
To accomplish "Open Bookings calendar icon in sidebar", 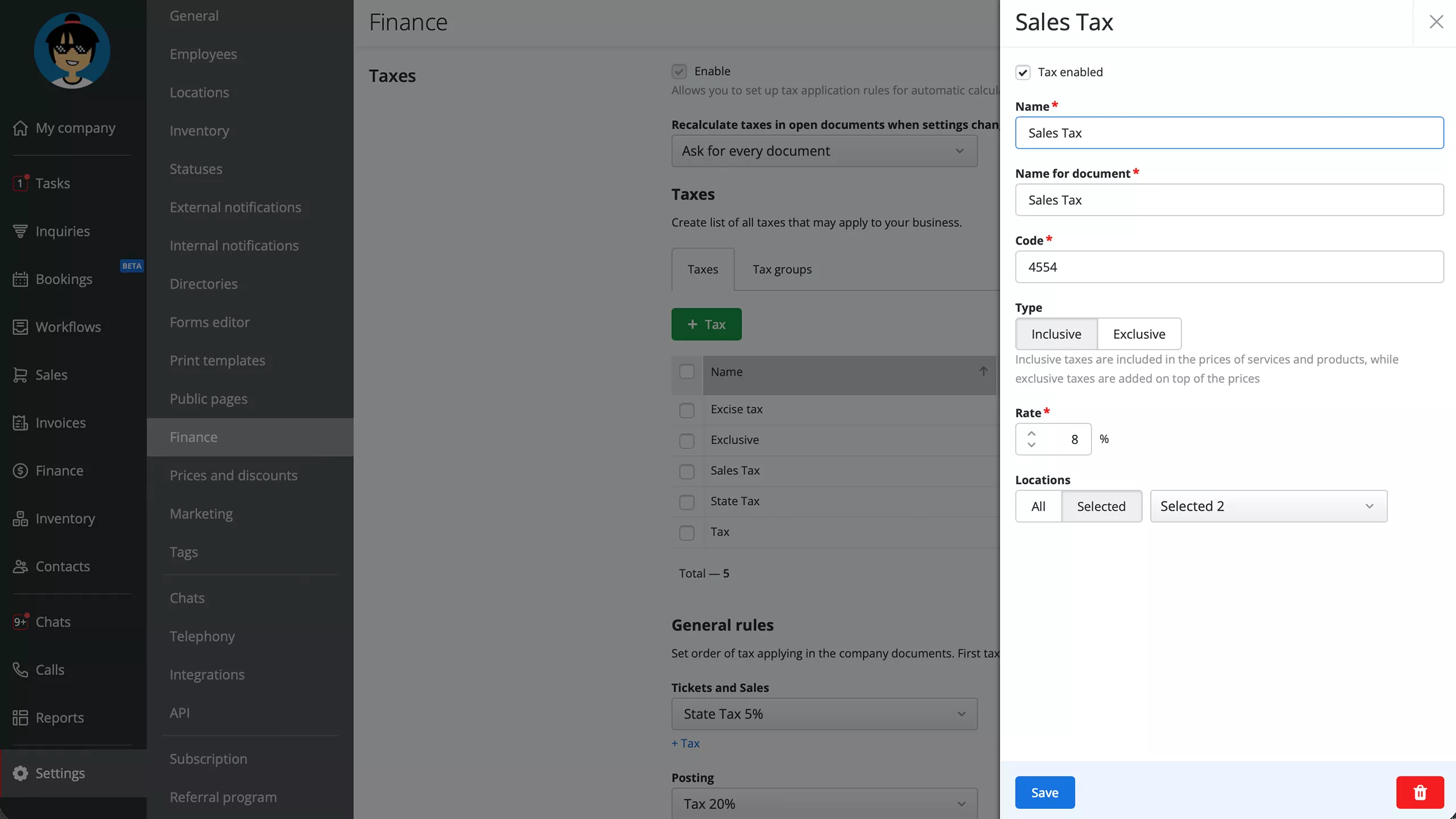I will pos(20,279).
